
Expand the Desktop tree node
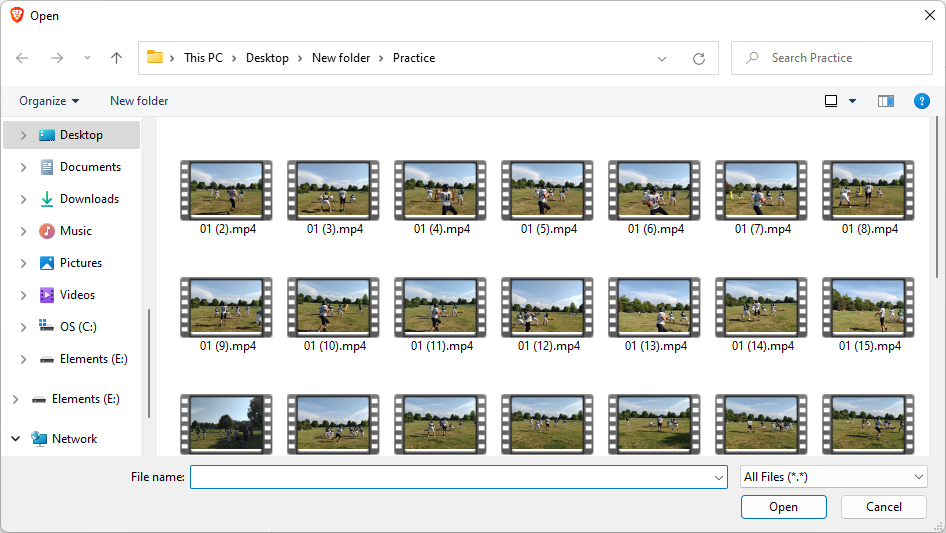point(24,135)
